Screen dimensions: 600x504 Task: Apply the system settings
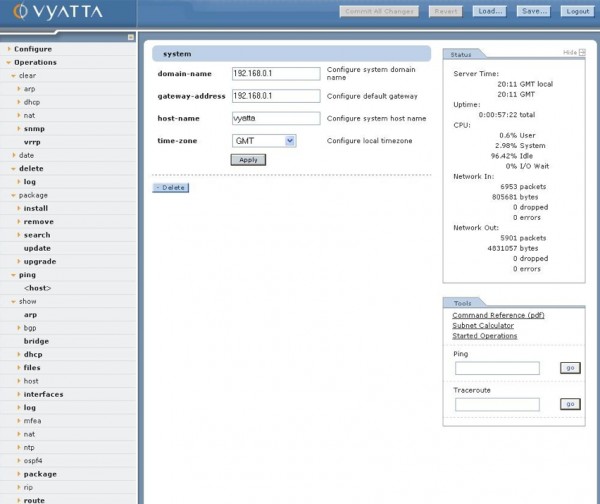point(248,160)
